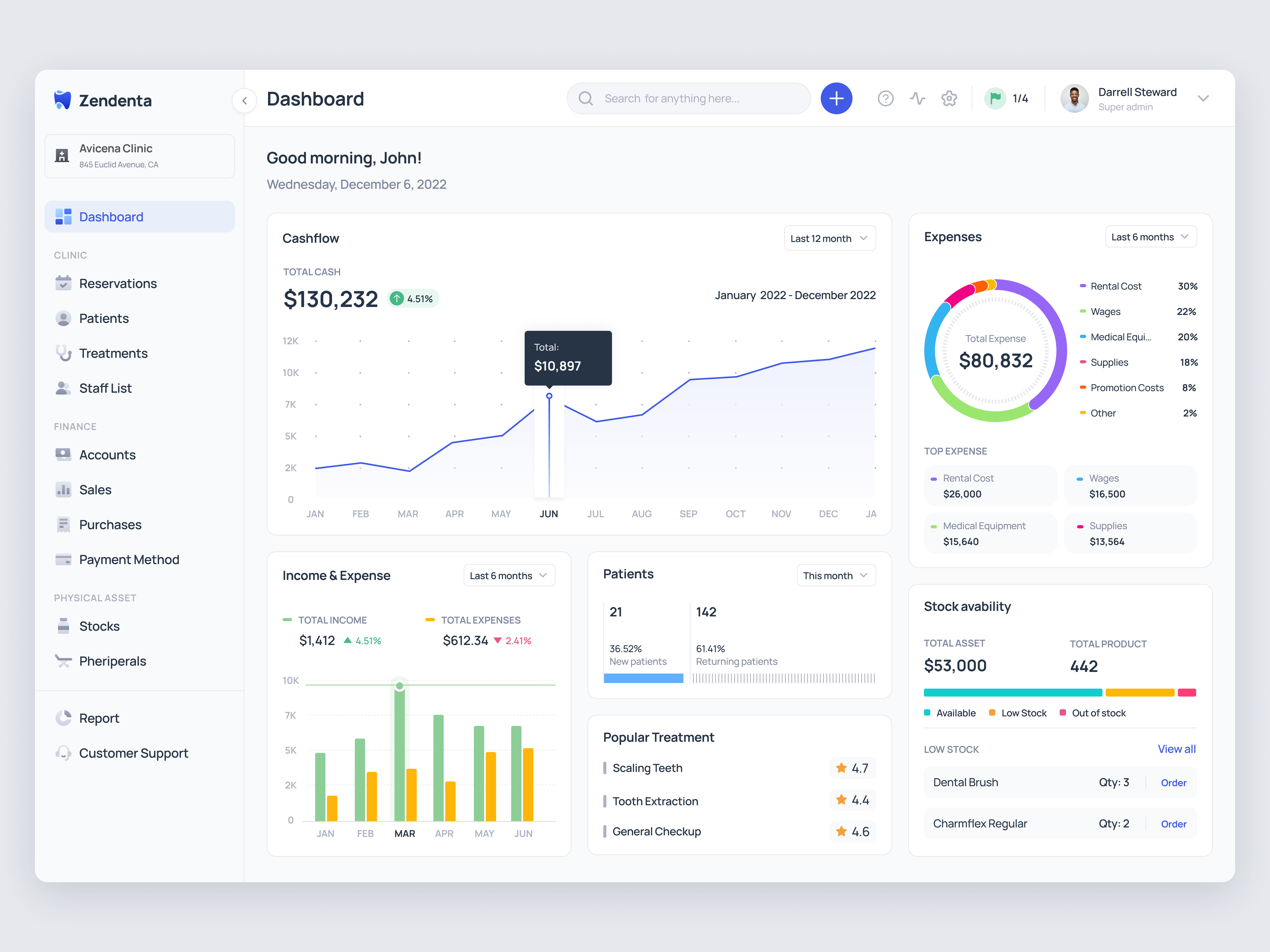Select the Sales sidebar icon
The height and width of the screenshot is (952, 1270).
63,489
